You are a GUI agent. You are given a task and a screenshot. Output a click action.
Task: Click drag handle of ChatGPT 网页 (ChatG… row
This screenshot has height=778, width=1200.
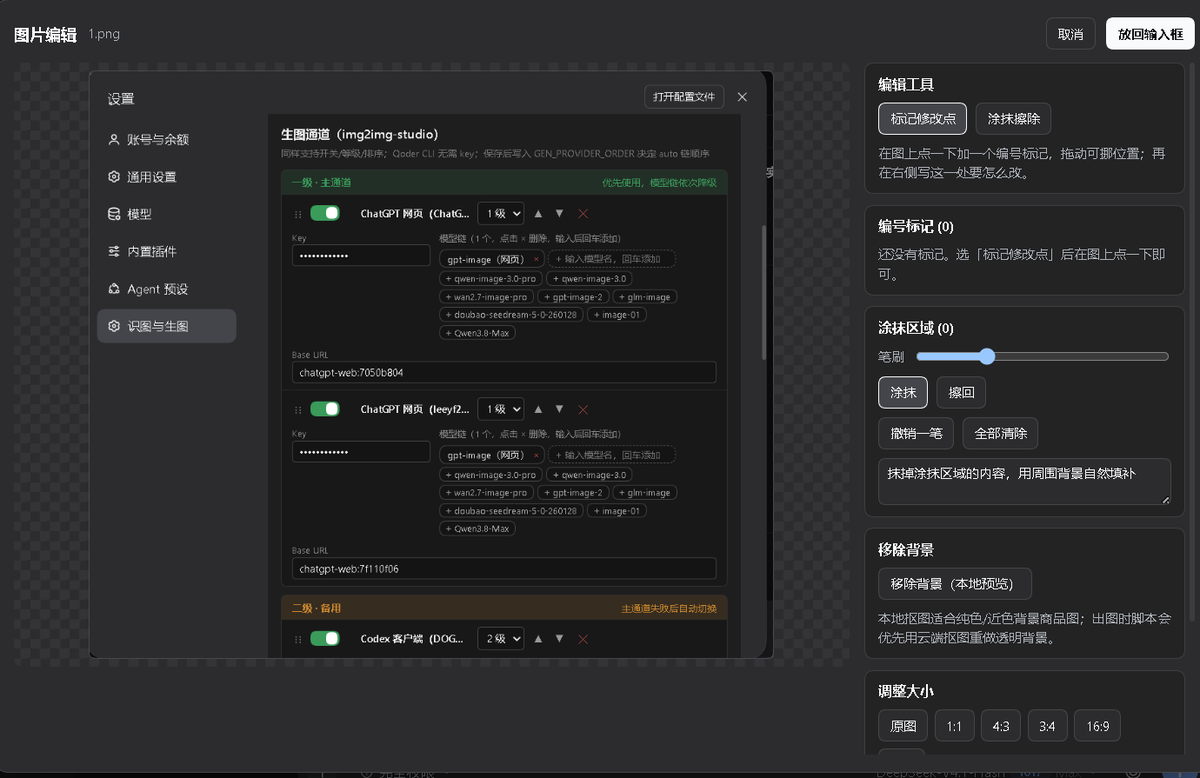[x=297, y=214]
